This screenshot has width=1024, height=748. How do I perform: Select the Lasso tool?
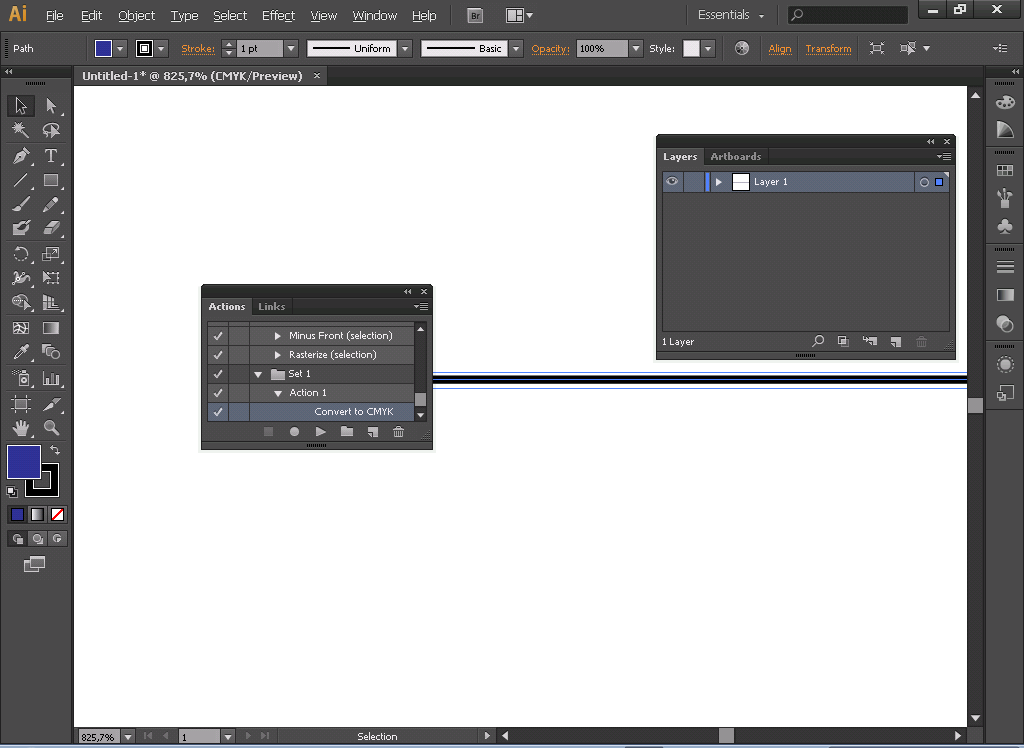pyautogui.click(x=51, y=131)
